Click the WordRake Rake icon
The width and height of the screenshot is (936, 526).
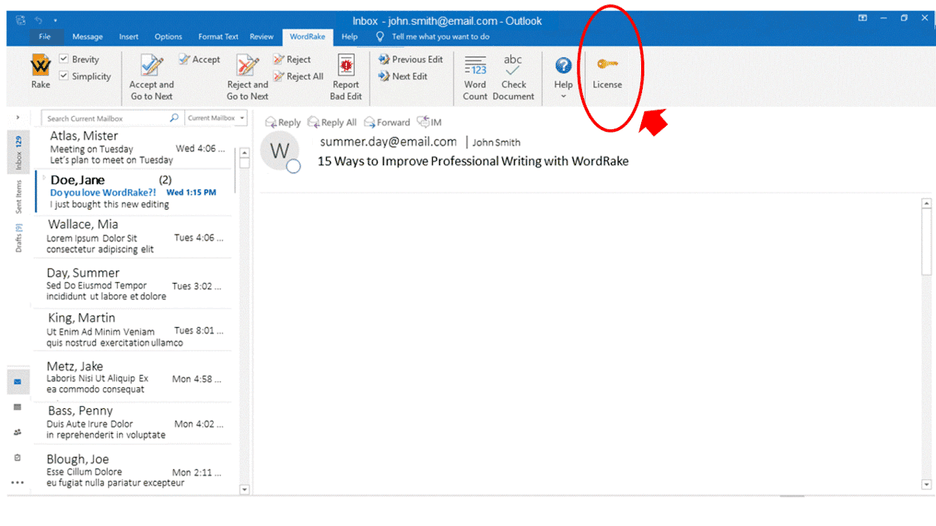click(40, 66)
